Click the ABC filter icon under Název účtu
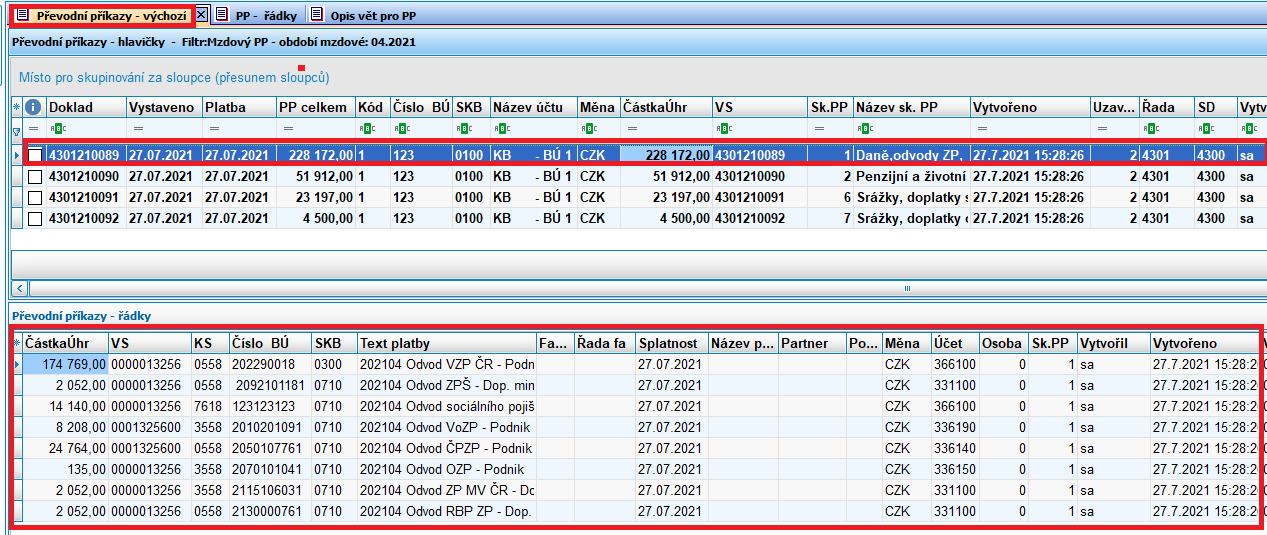This screenshot has width=1267, height=535. 497,129
